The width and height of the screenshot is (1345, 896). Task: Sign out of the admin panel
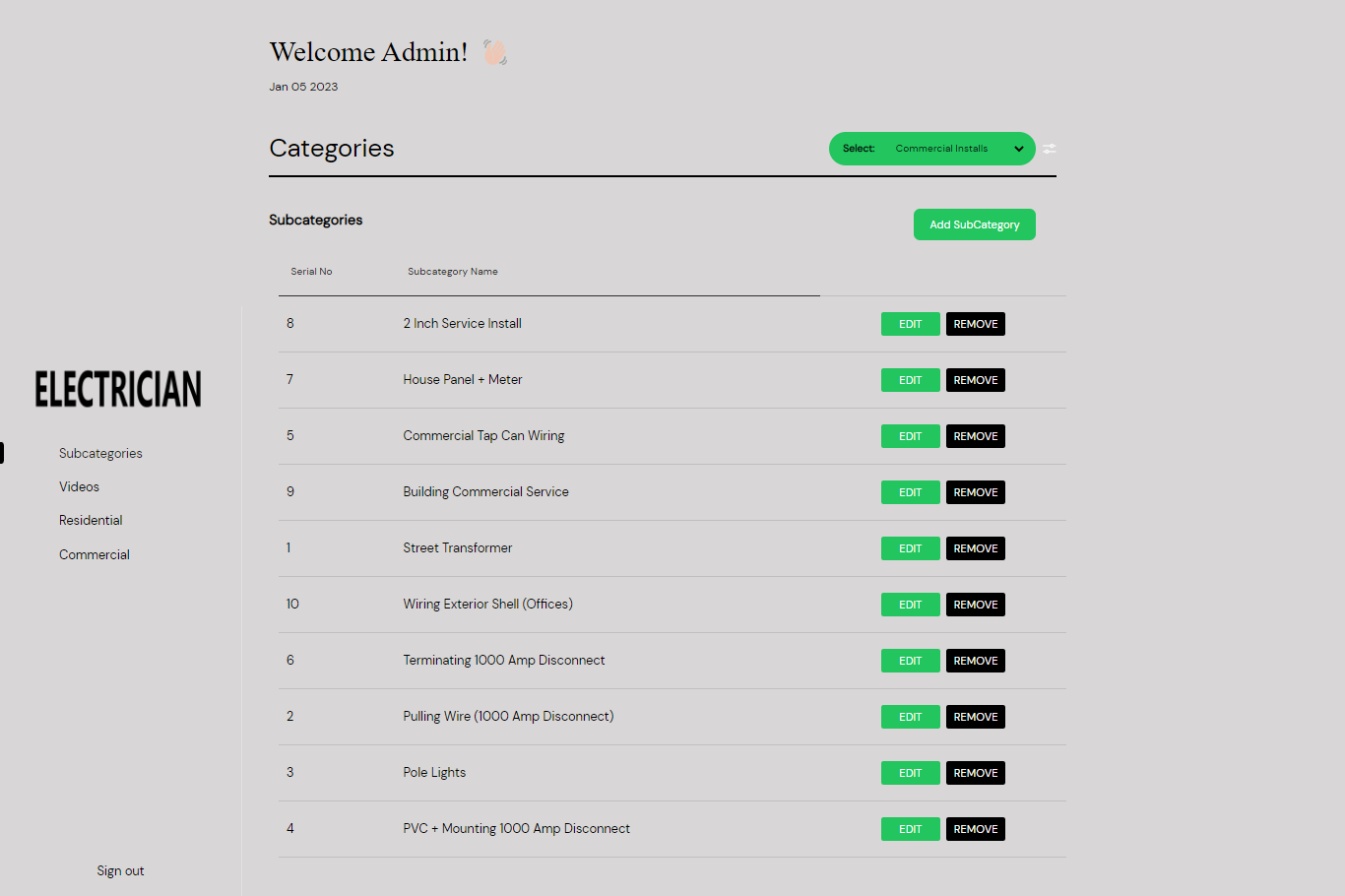click(120, 870)
